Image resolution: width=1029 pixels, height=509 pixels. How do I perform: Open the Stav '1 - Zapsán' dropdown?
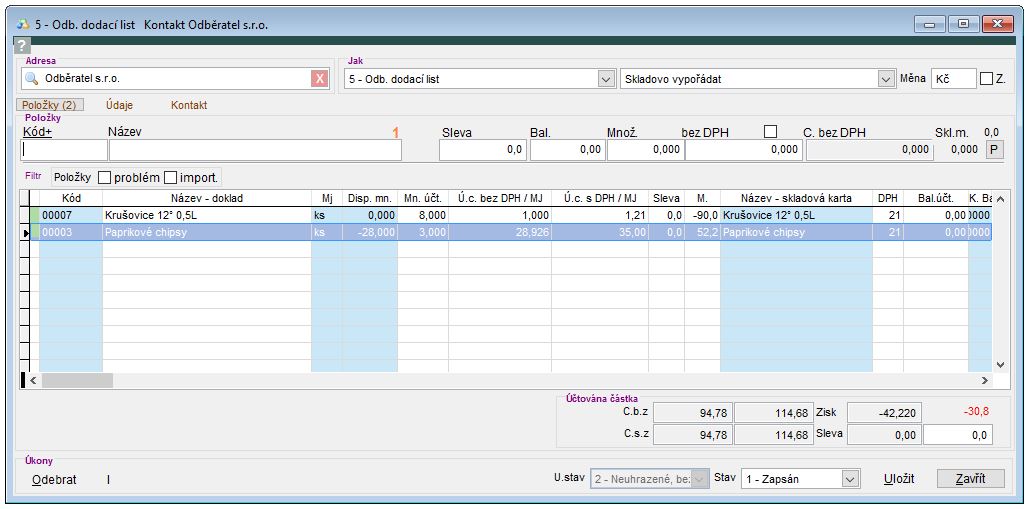(850, 479)
